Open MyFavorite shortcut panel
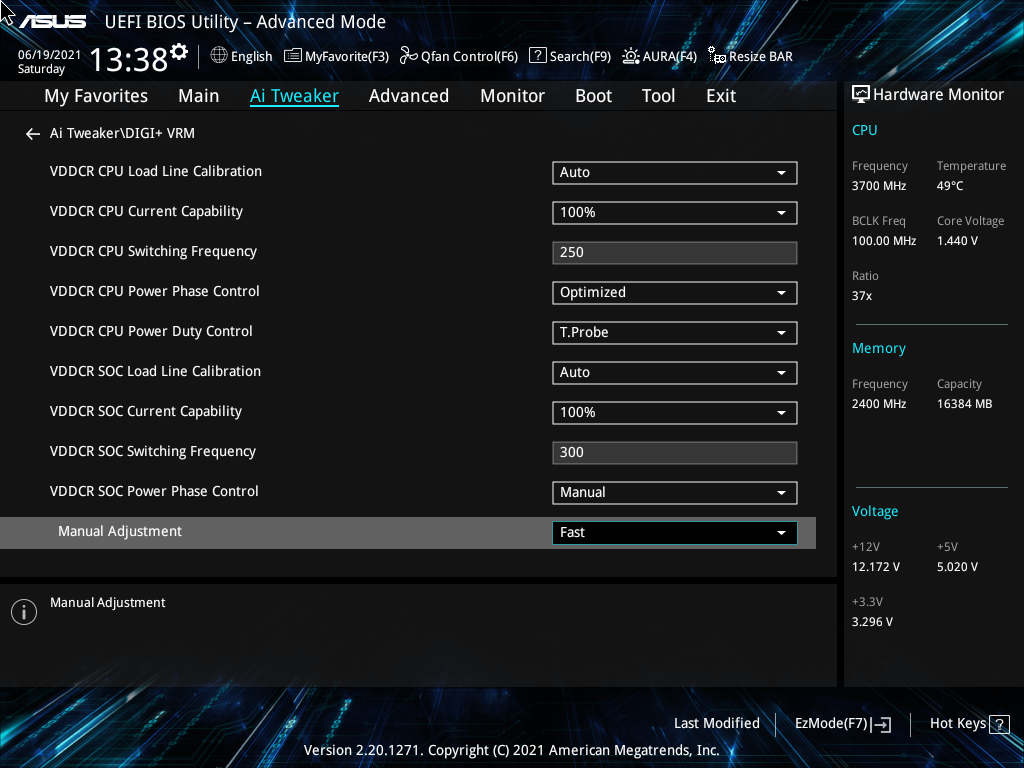Viewport: 1024px width, 768px height. (336, 56)
